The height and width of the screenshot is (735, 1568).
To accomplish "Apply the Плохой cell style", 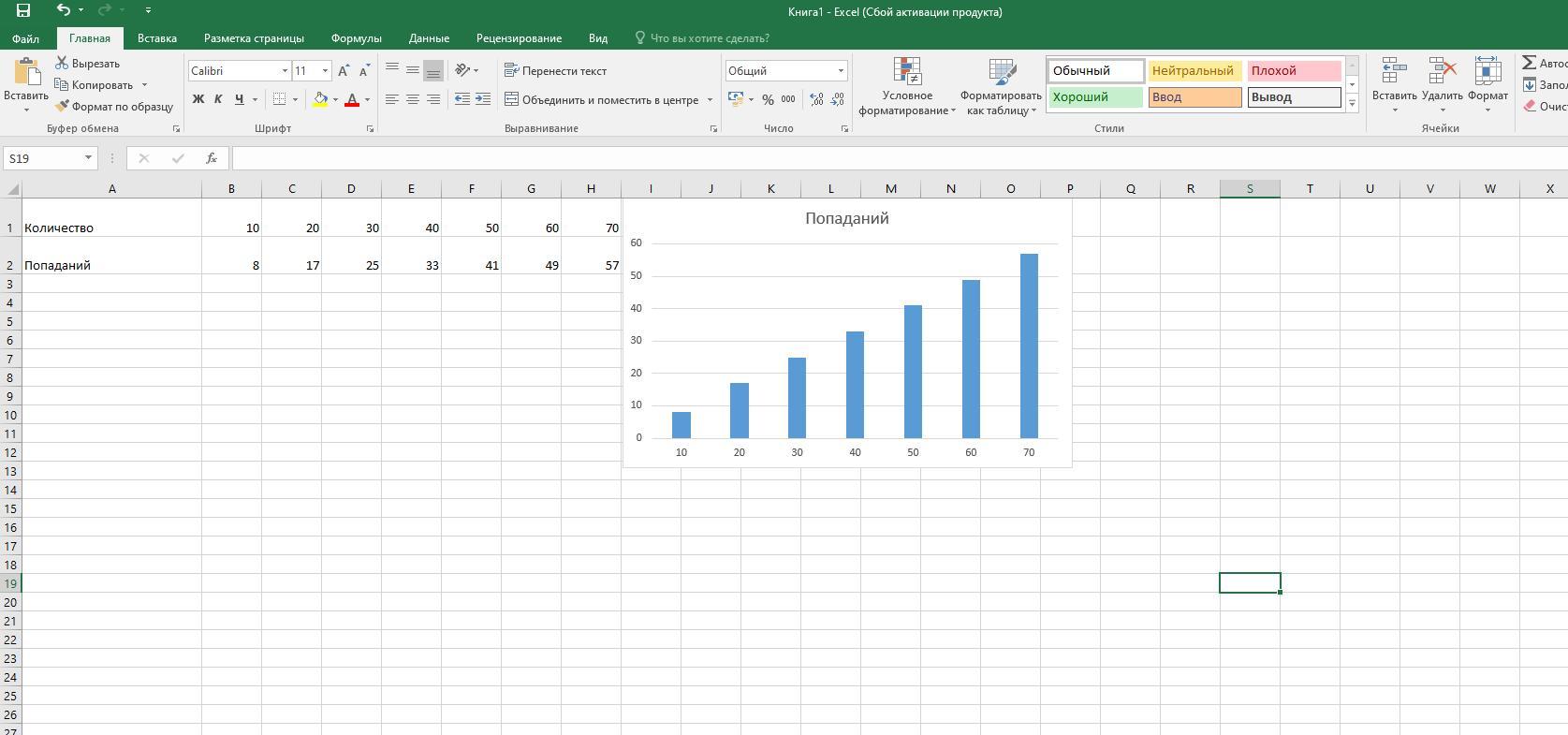I will 1295,71.
